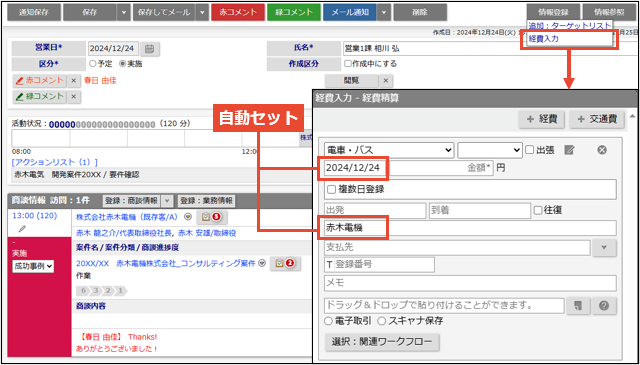Select the 予定 radio button
Image resolution: width=640 pixels, height=365 pixels.
92,64
